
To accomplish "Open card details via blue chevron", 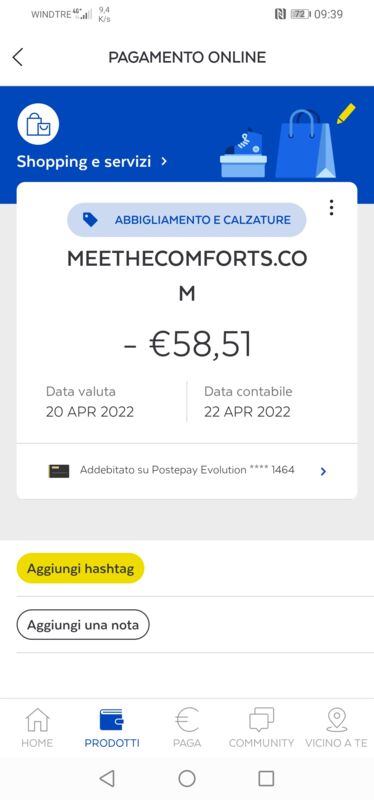I will [323, 472].
